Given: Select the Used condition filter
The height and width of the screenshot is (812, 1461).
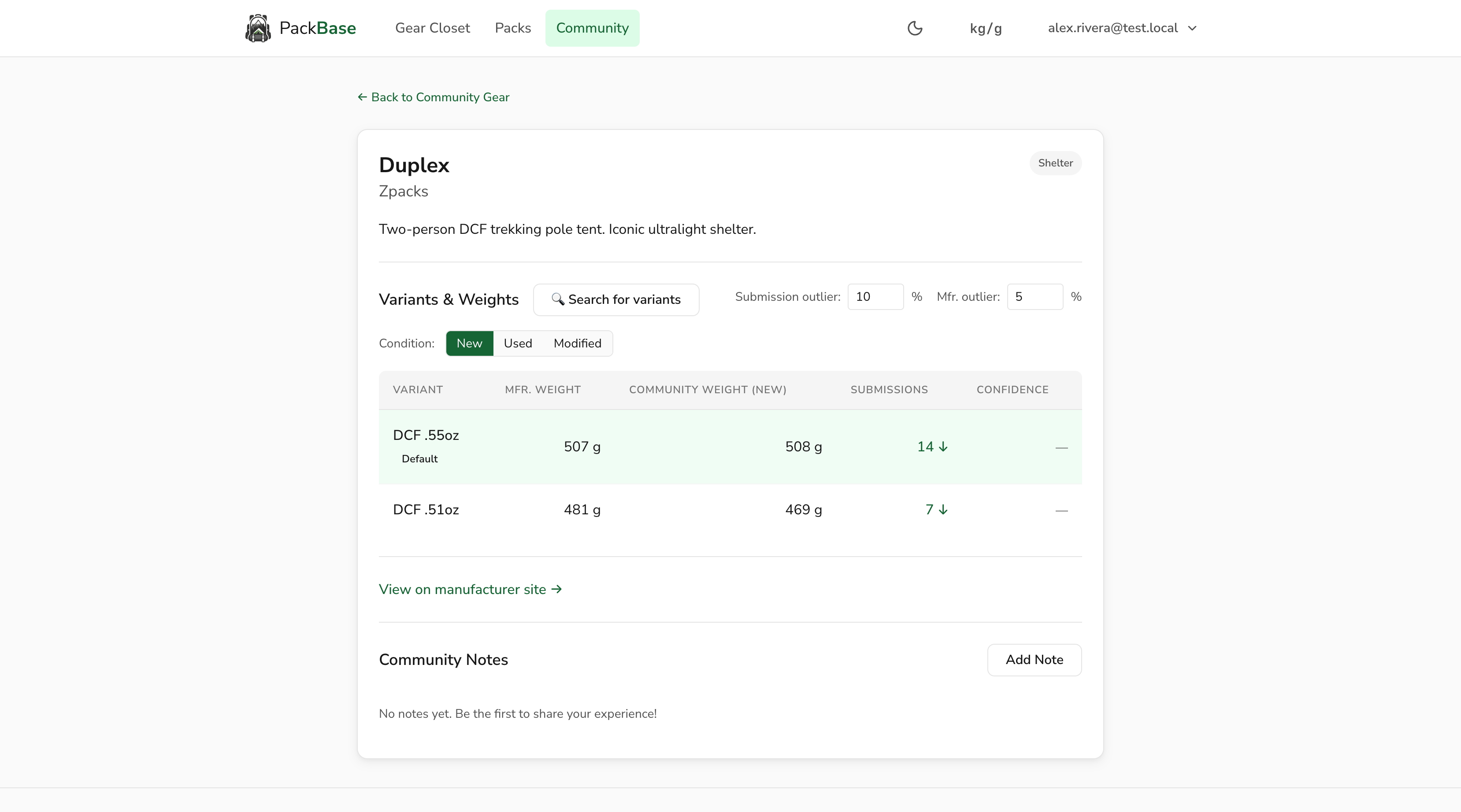Looking at the screenshot, I should (x=517, y=343).
